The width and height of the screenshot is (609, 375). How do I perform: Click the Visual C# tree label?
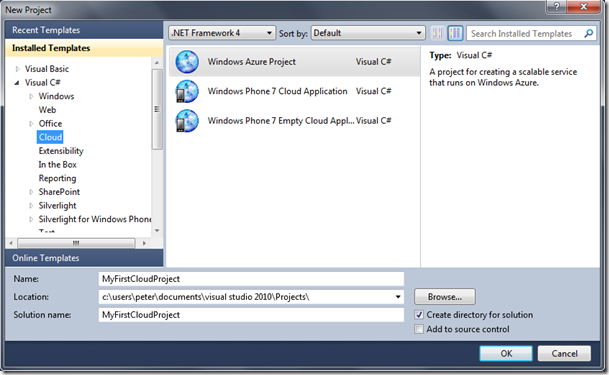point(43,83)
